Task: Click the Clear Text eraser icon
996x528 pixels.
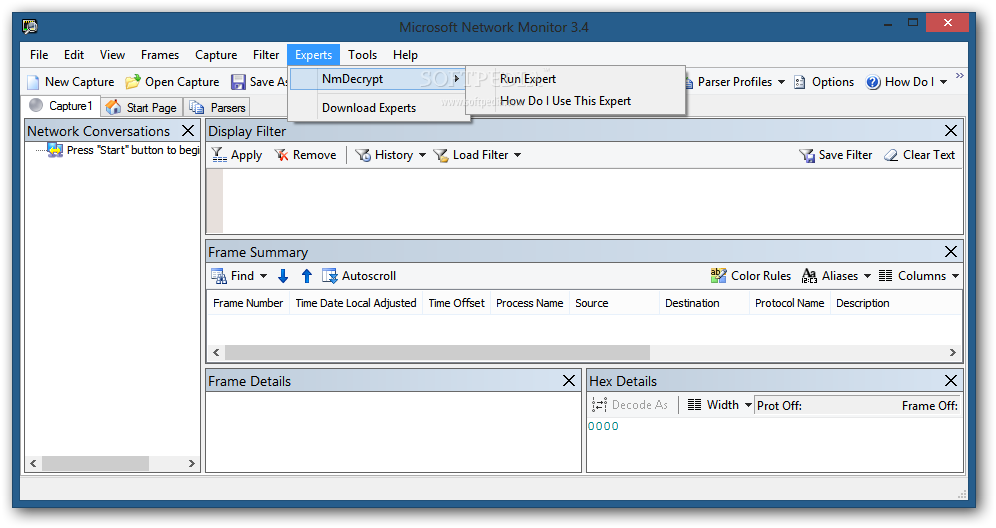Action: click(891, 155)
